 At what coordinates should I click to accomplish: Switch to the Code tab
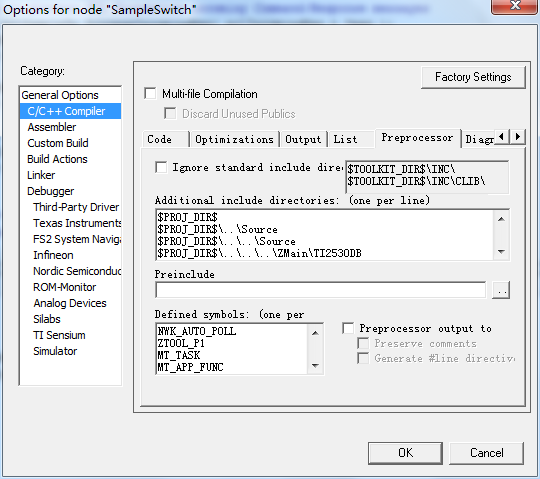pyautogui.click(x=165, y=139)
